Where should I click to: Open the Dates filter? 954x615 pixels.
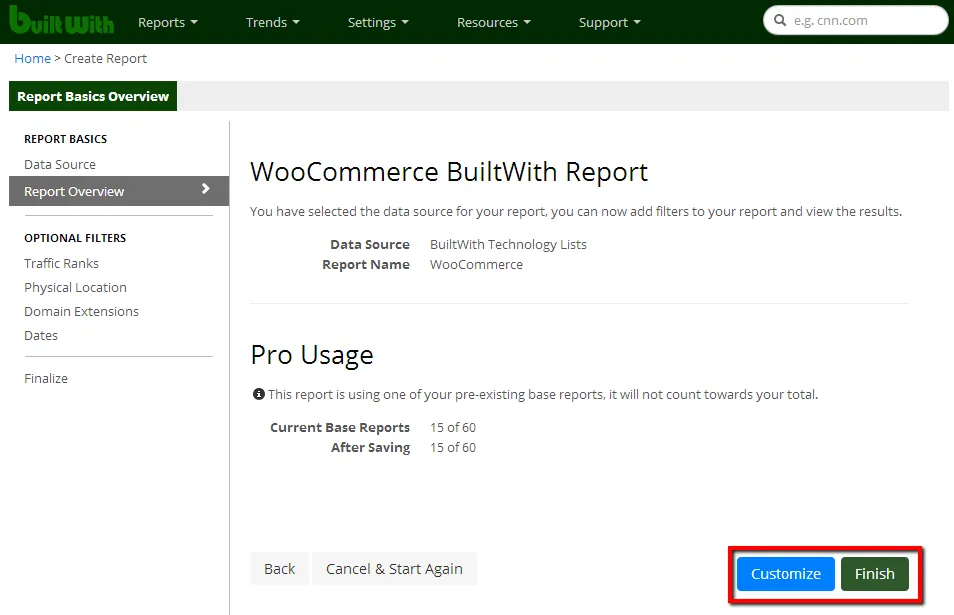[x=41, y=336]
